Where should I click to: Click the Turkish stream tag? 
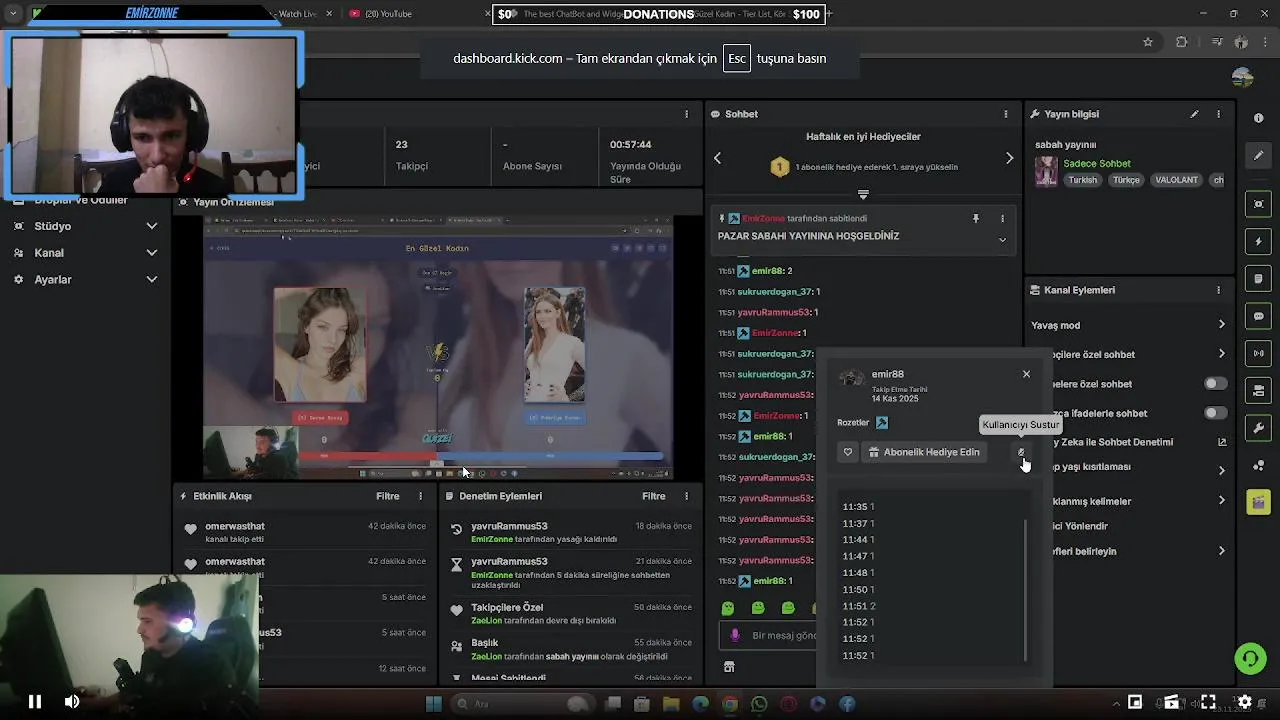click(x=1082, y=180)
